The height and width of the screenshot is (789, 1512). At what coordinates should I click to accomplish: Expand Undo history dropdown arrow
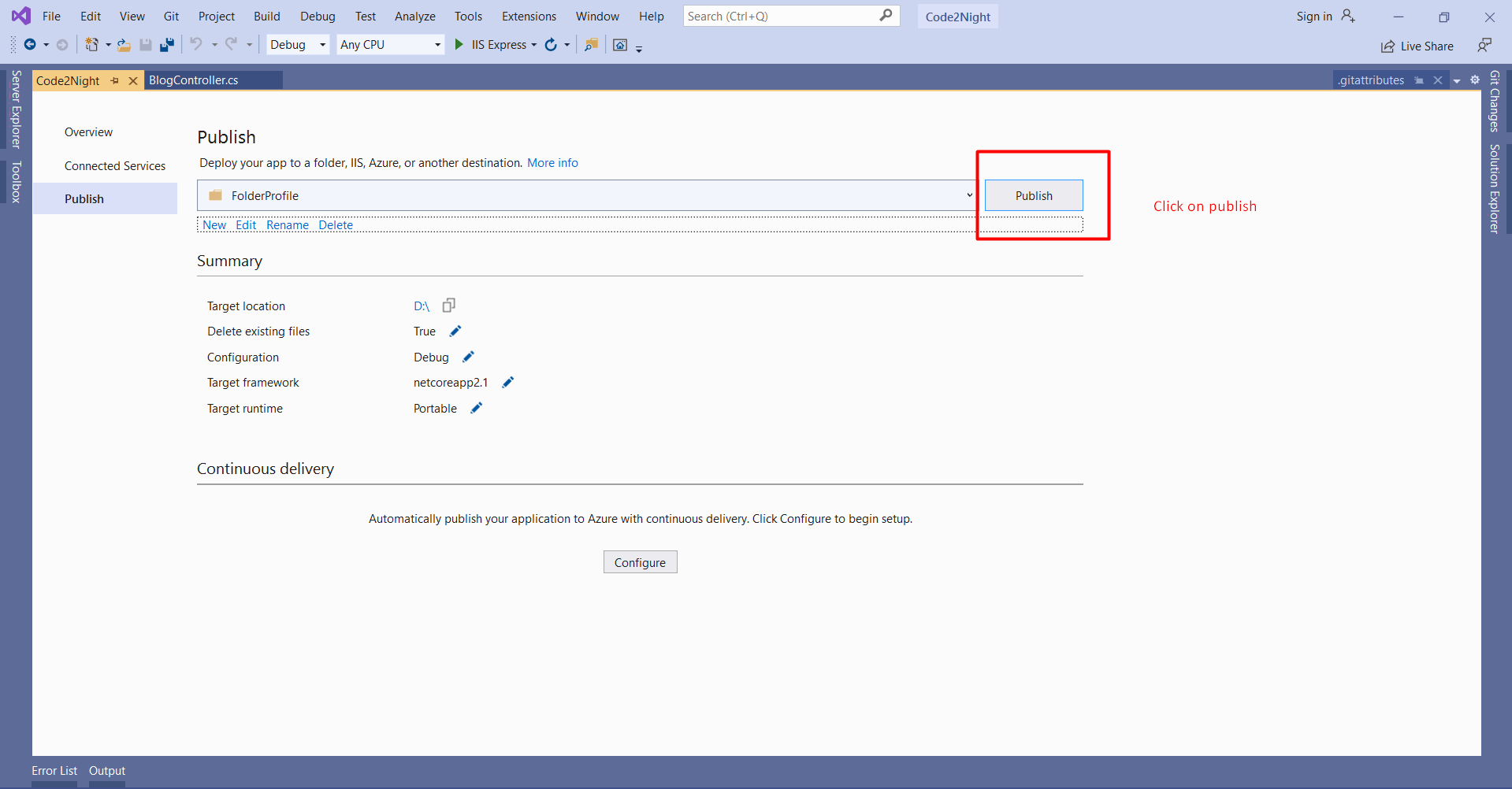214,45
